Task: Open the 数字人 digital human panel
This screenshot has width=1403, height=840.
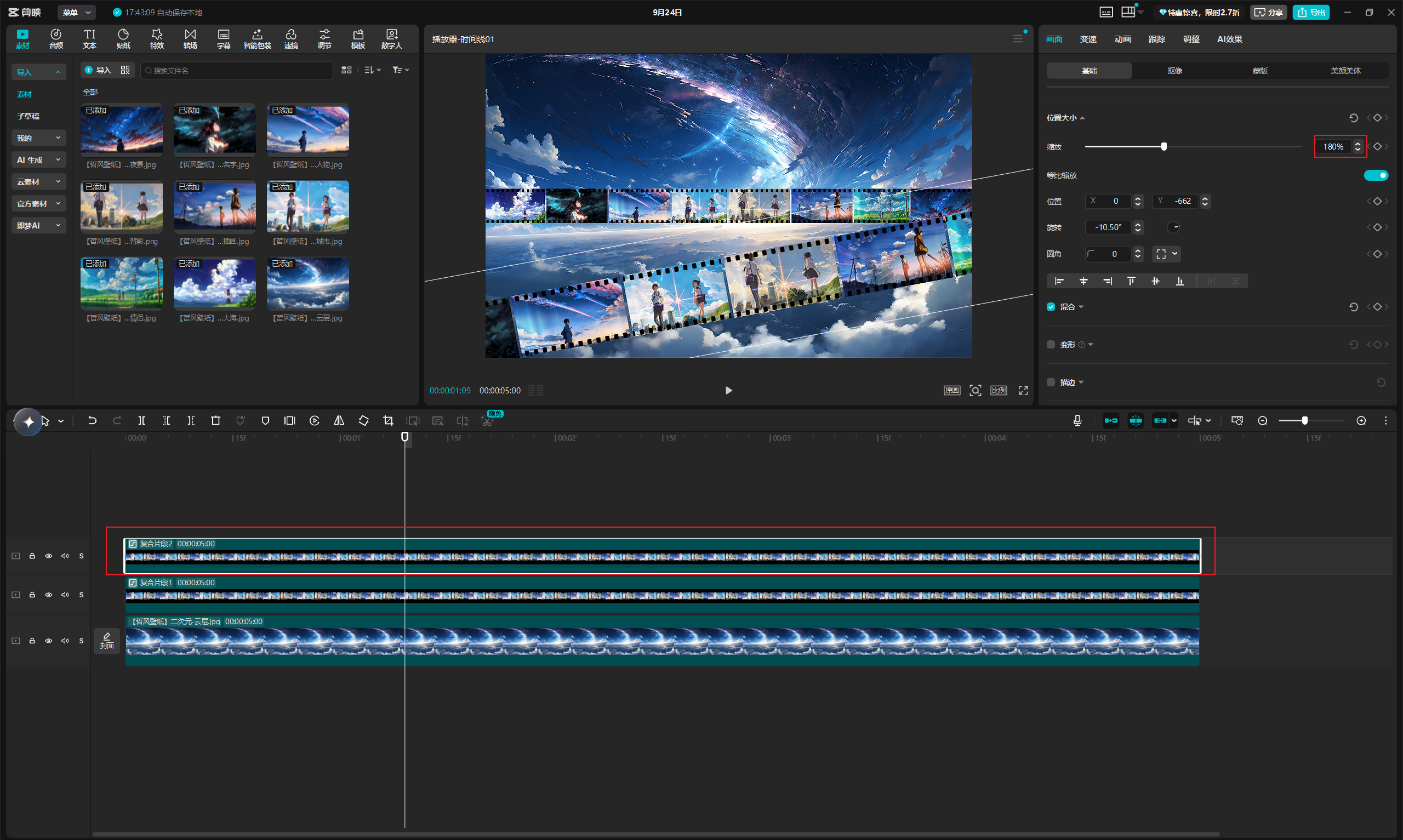Action: (391, 38)
